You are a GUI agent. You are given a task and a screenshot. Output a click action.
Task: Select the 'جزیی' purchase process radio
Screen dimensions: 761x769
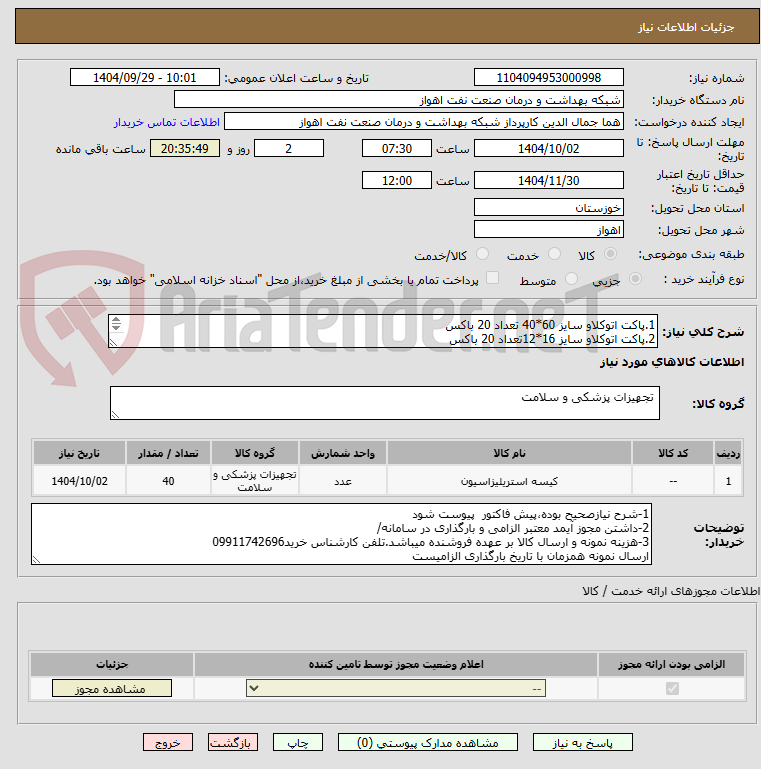point(635,279)
